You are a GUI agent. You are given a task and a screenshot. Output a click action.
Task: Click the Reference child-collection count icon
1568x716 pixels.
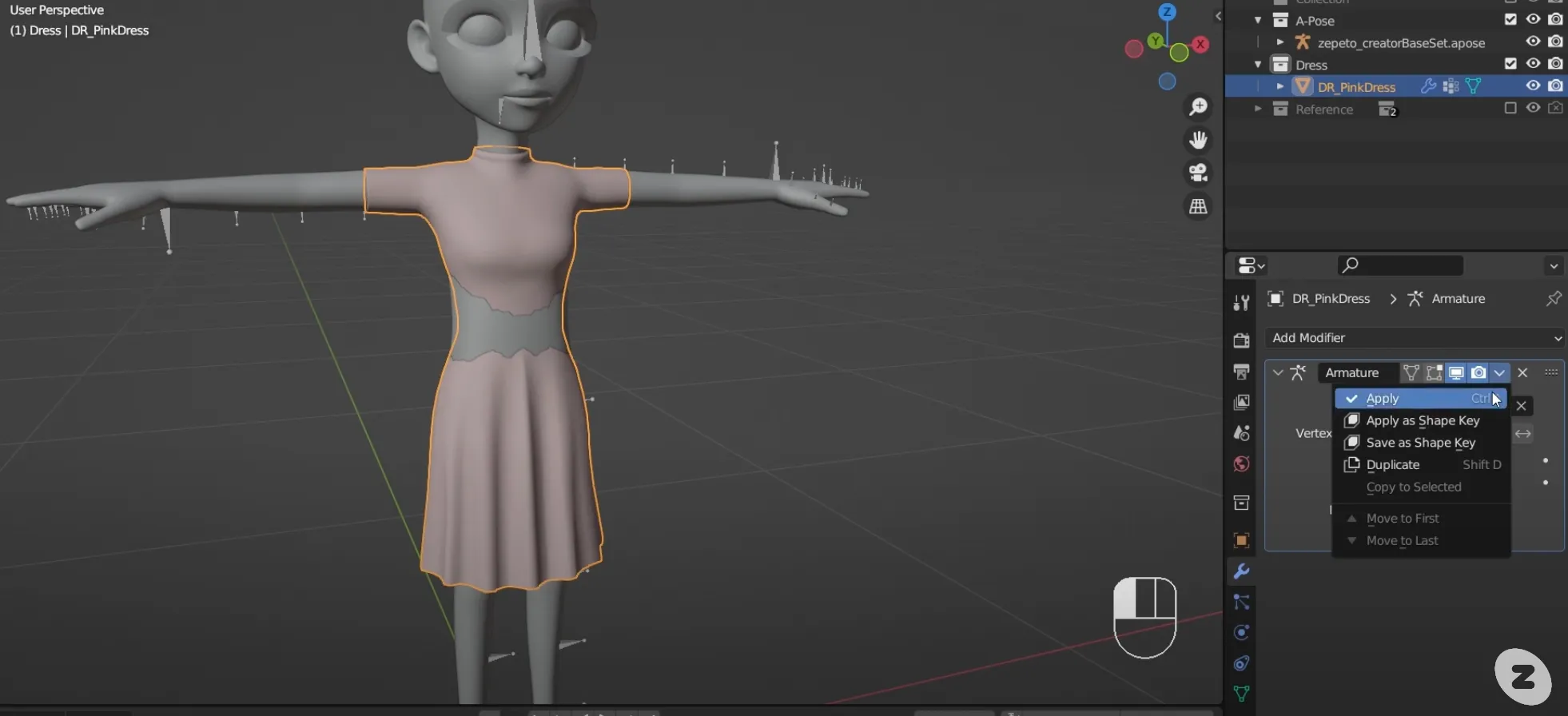click(x=1387, y=109)
